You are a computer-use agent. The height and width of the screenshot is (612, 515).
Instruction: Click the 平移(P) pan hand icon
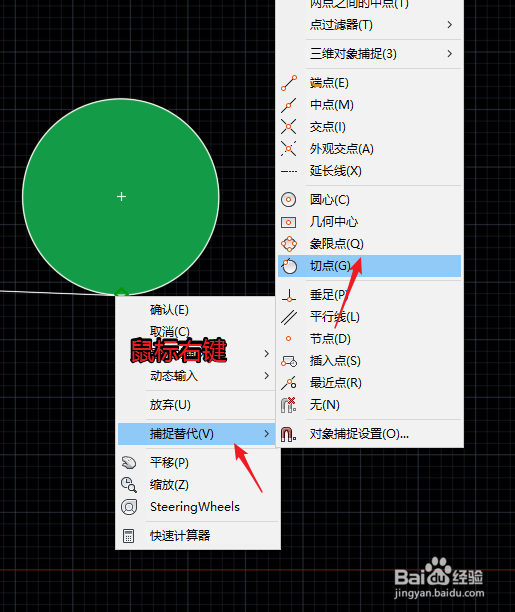tap(129, 463)
